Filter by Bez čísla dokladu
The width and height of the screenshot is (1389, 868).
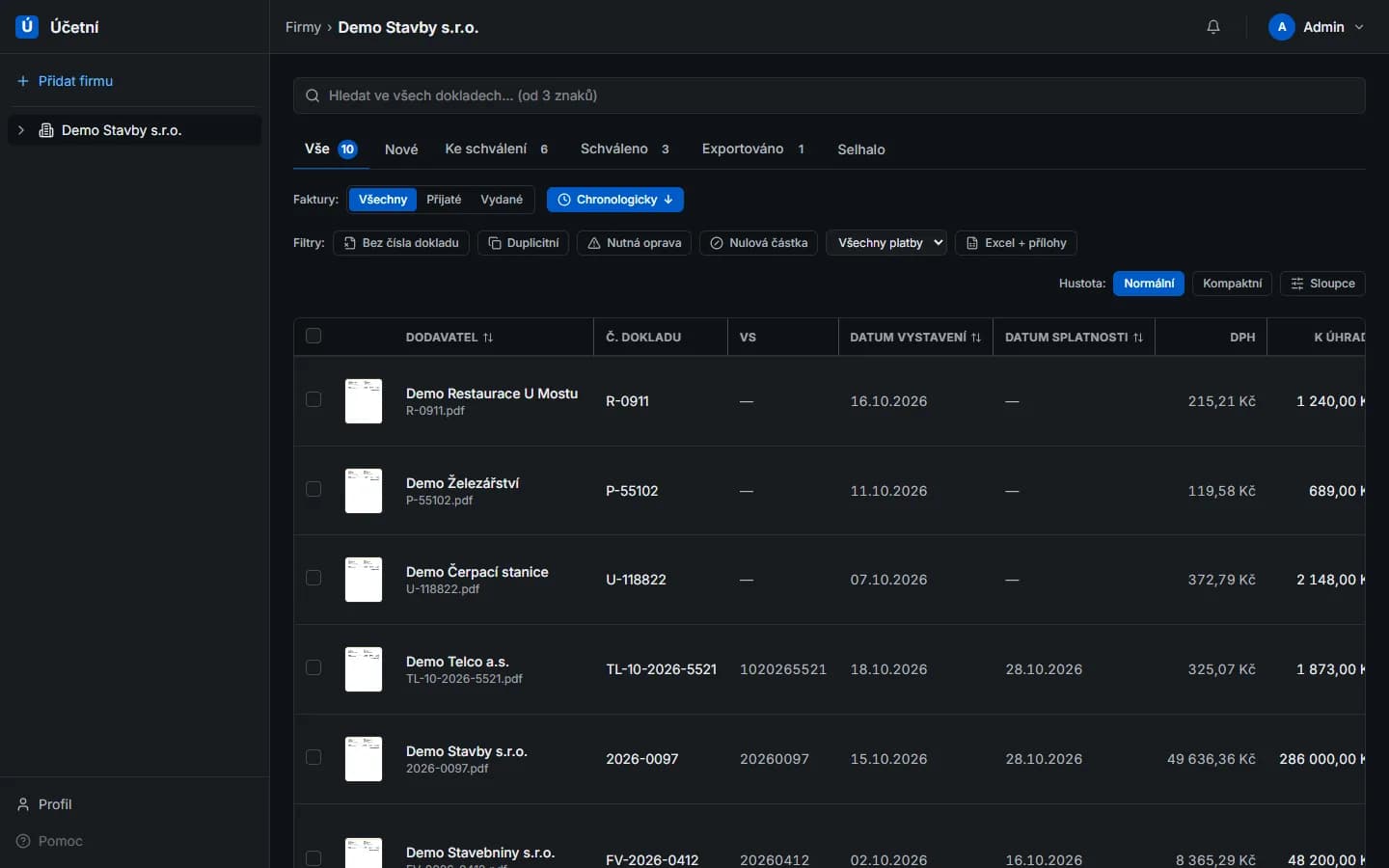click(x=401, y=243)
